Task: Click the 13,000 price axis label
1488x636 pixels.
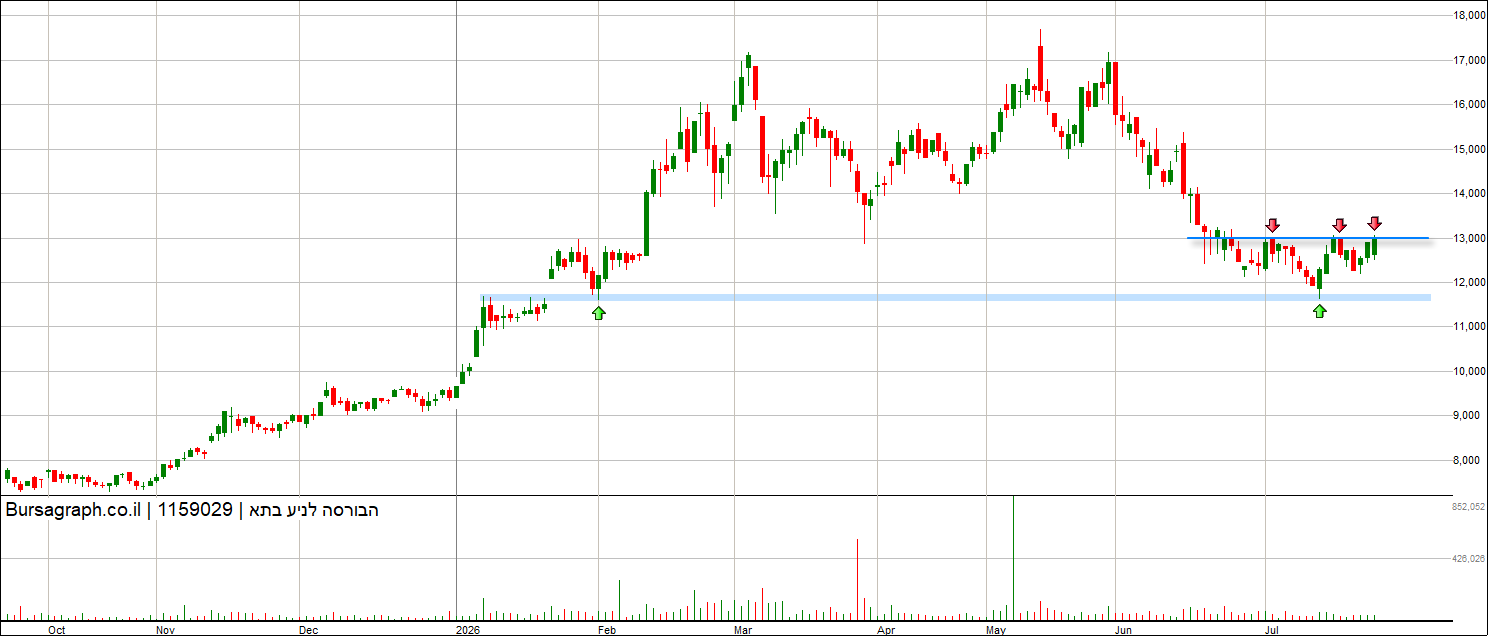Action: pyautogui.click(x=1467, y=238)
